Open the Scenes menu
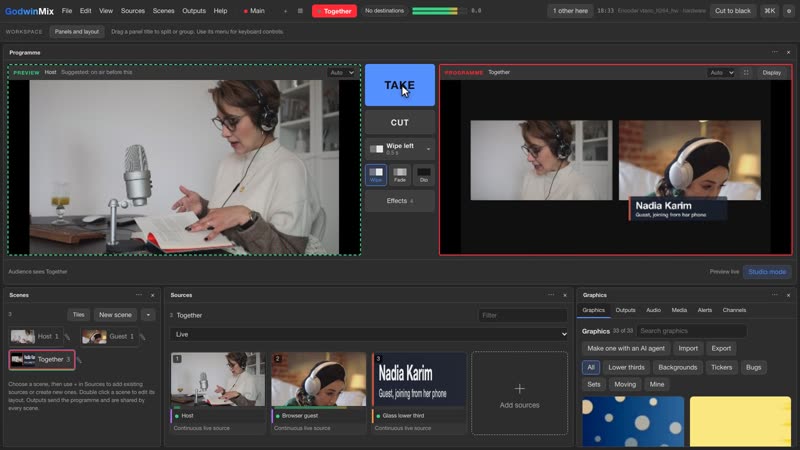 coord(163,11)
